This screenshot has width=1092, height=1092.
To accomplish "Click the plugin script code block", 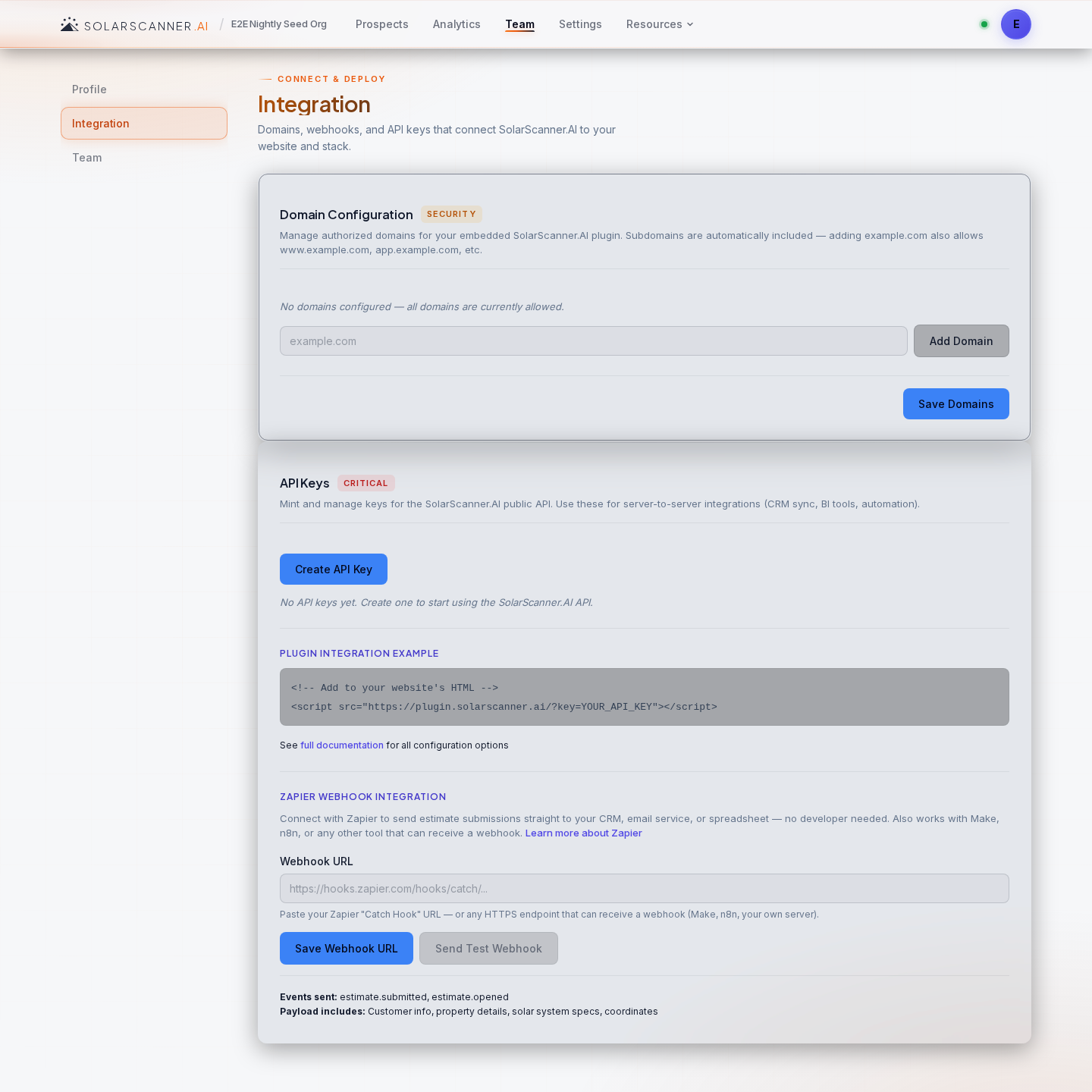I will point(645,697).
